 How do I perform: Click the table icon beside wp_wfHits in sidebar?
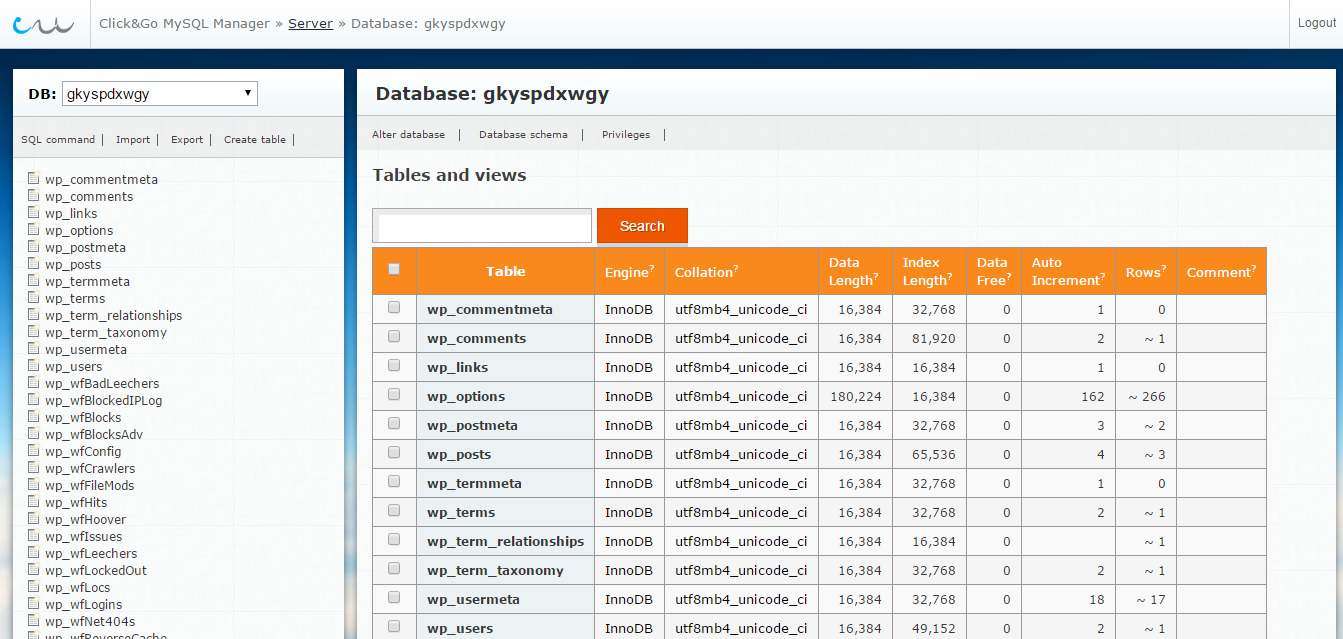[34, 502]
